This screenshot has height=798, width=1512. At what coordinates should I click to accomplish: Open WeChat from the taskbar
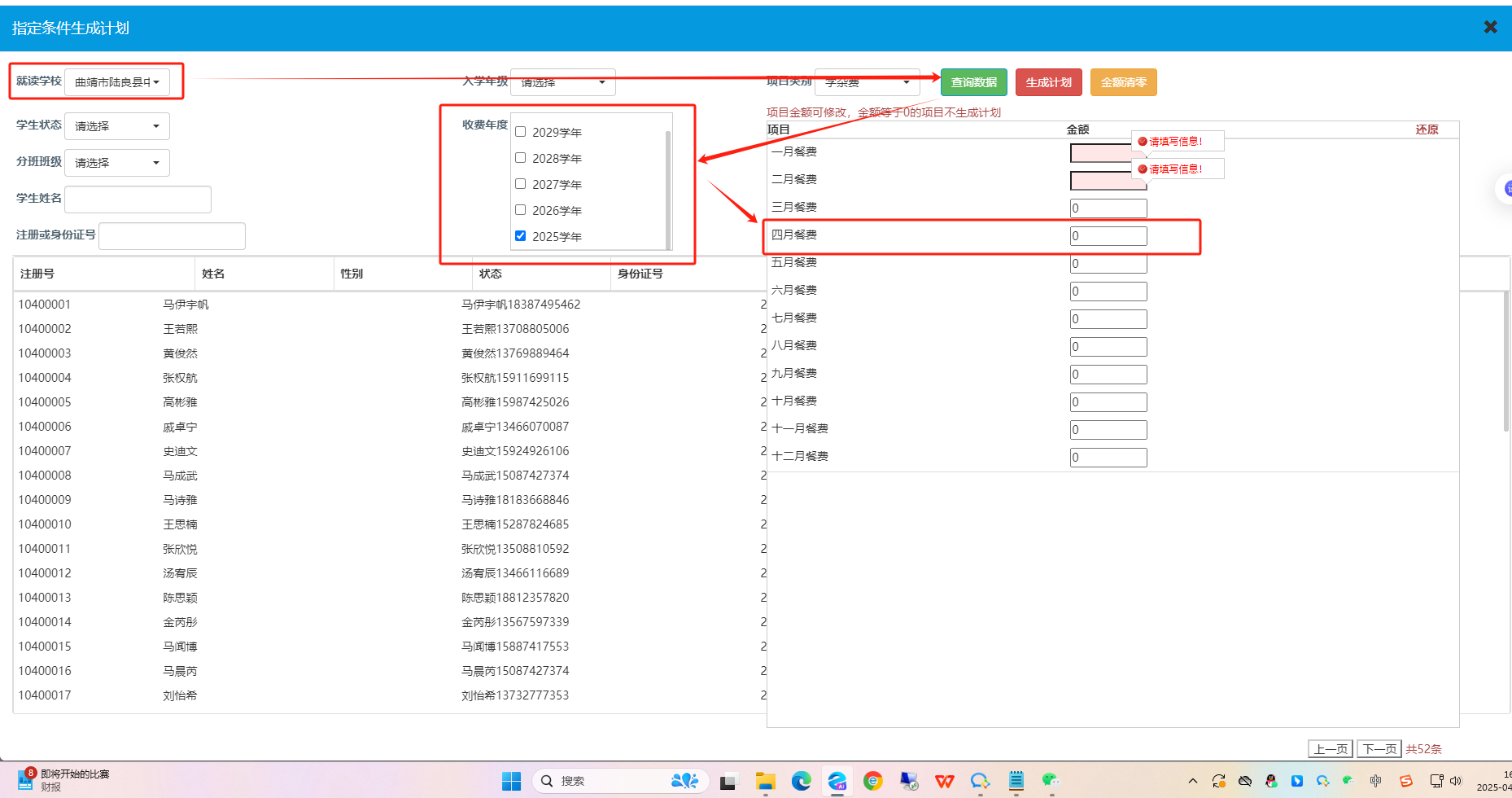pyautogui.click(x=1051, y=781)
